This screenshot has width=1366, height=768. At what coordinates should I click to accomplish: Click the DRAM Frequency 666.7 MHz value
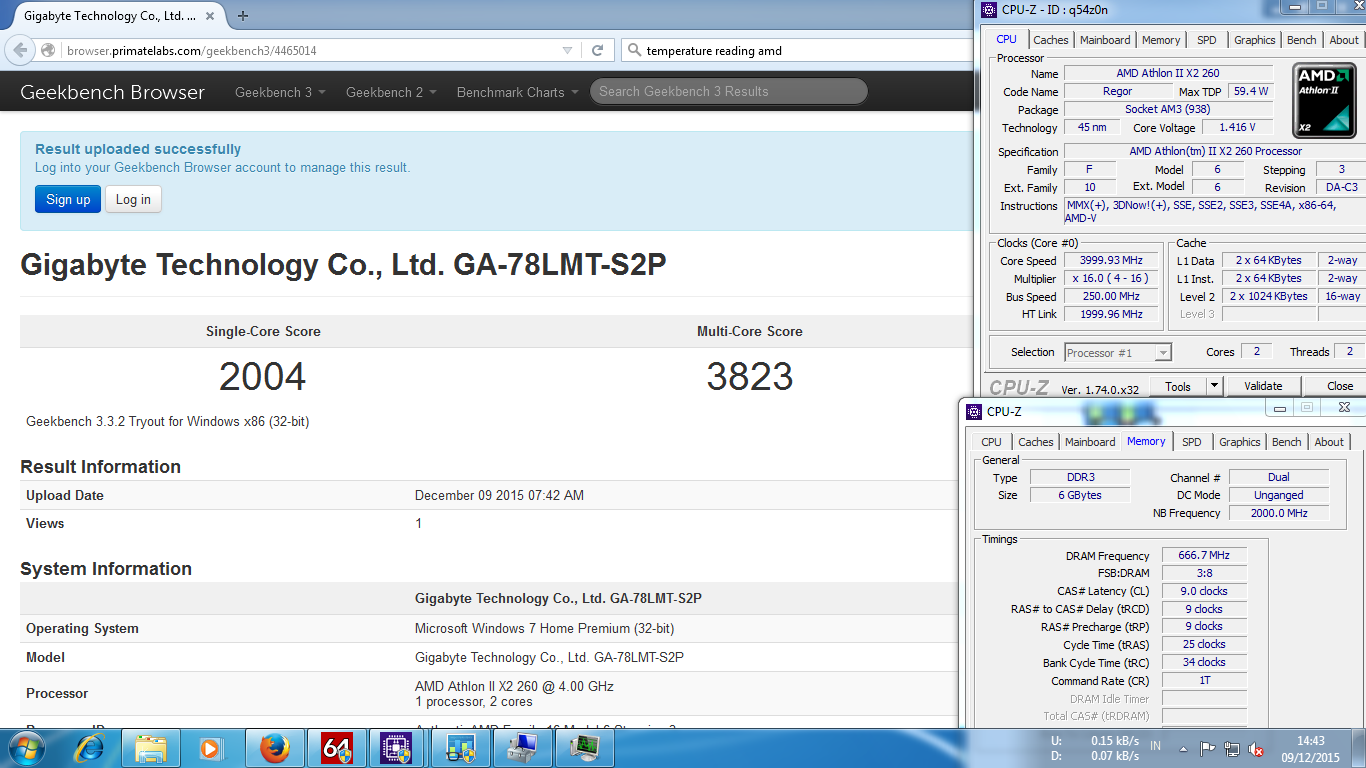(1204, 556)
